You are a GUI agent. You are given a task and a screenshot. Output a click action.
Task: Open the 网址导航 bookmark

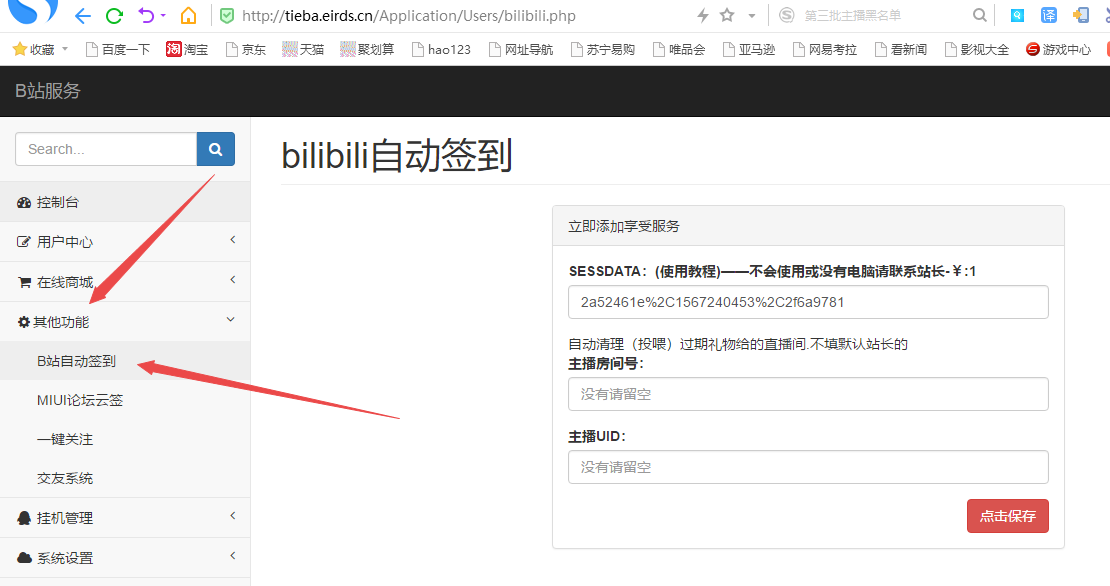(521, 49)
